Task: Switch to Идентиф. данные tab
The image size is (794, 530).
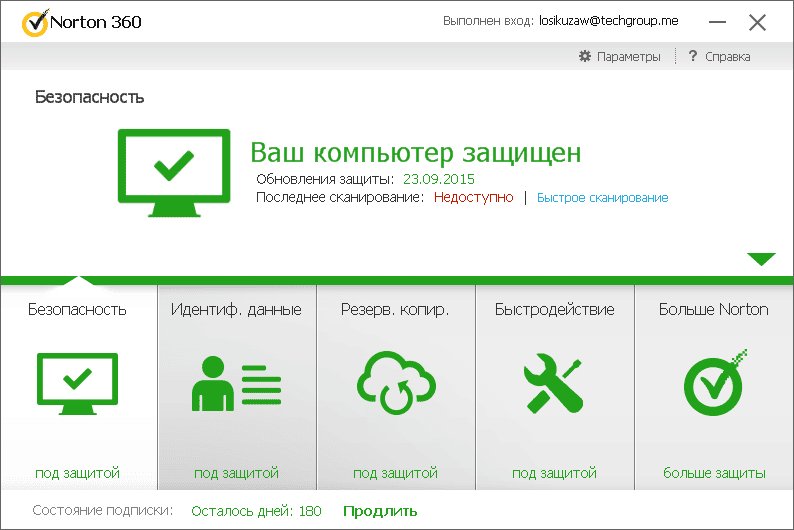Action: click(x=236, y=309)
